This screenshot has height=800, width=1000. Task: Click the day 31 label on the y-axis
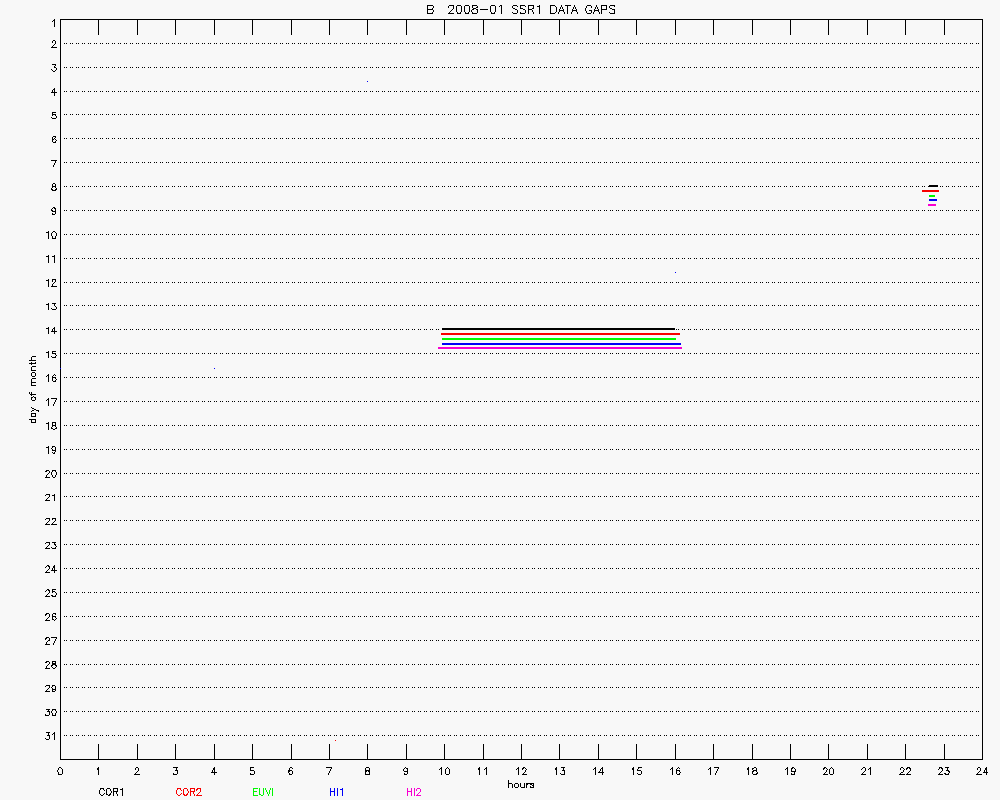[x=50, y=736]
